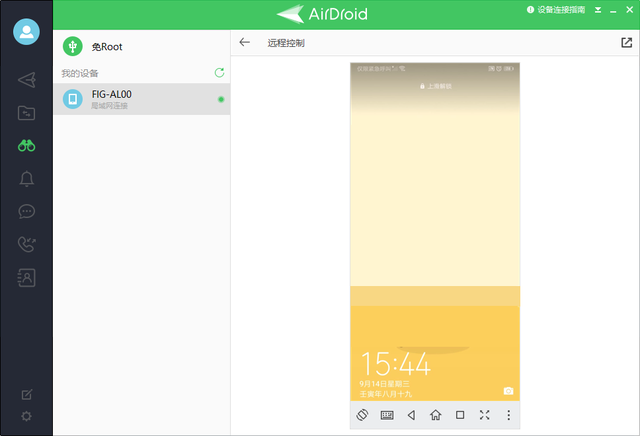Switch to the Files folder tab

[26, 113]
